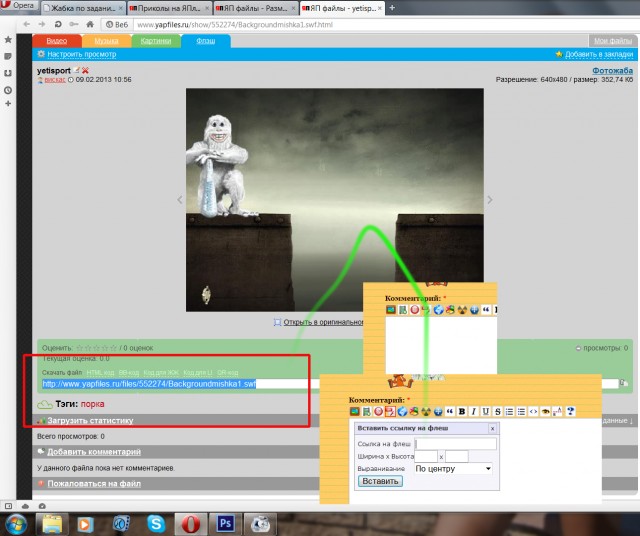Launch Photoshop from the taskbar

tap(226, 522)
